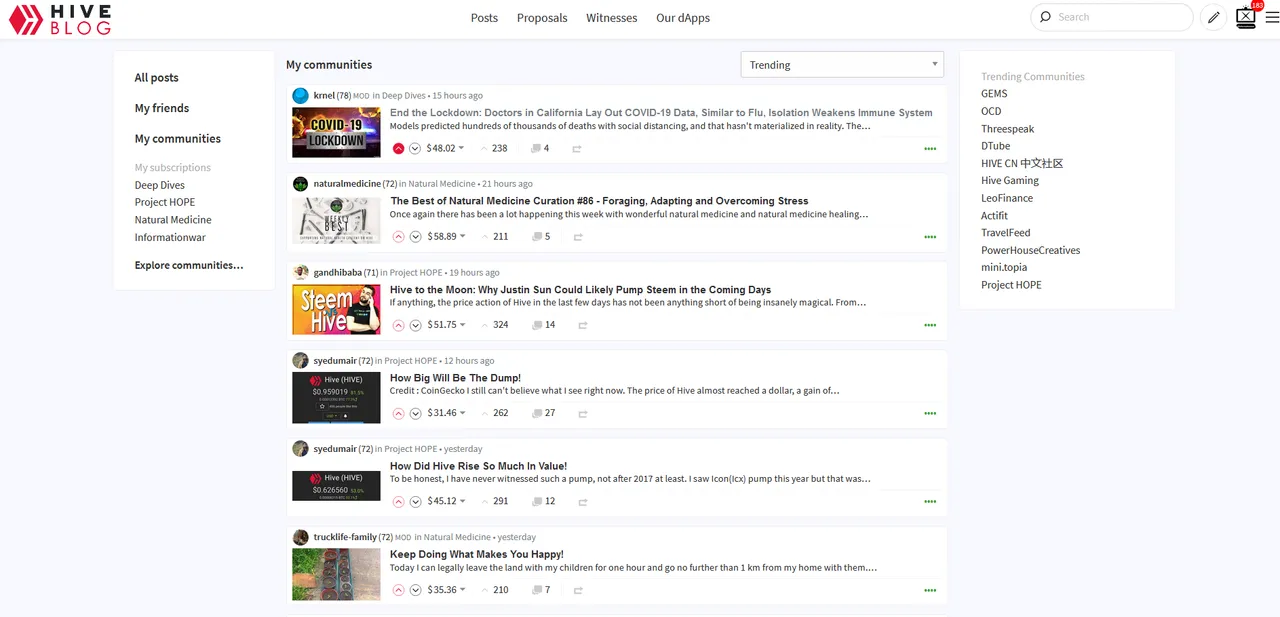Open the GEMS trending community
Viewport: 1280px width, 617px height.
tap(994, 94)
